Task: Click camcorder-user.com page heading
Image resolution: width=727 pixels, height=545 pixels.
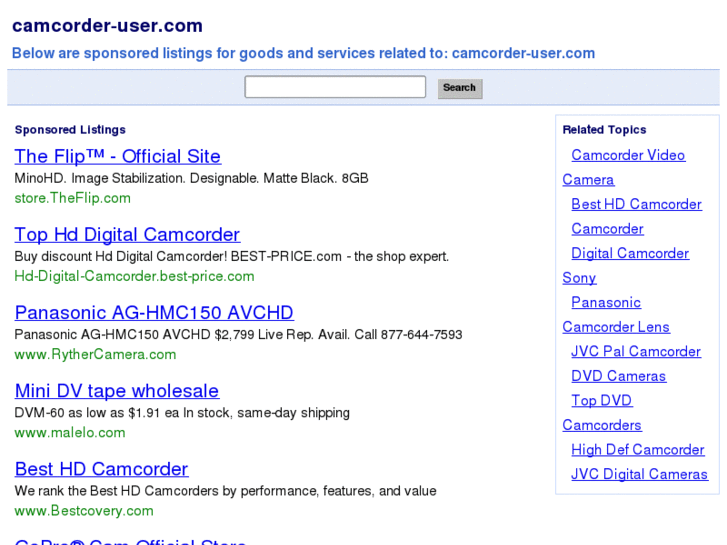Action: [107, 26]
